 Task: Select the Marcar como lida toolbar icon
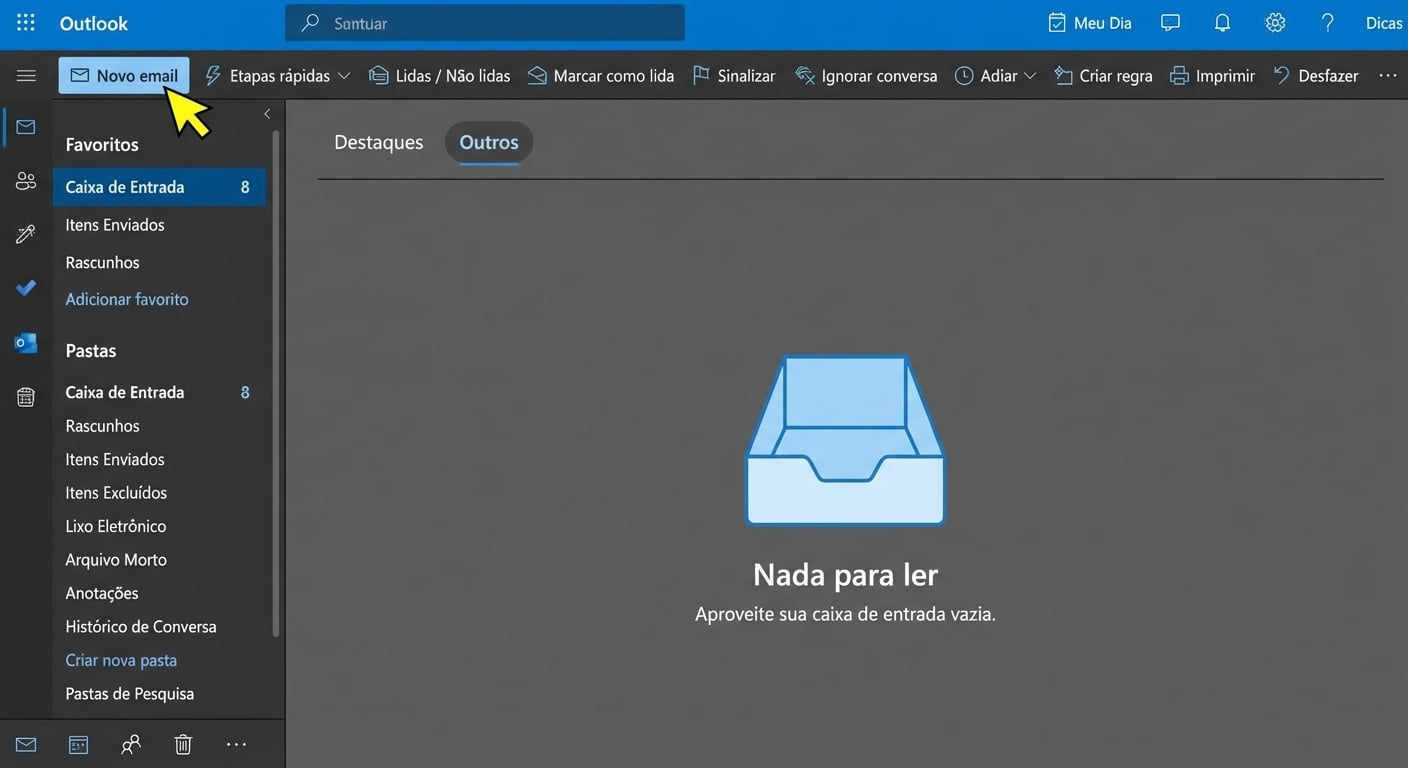coord(537,75)
